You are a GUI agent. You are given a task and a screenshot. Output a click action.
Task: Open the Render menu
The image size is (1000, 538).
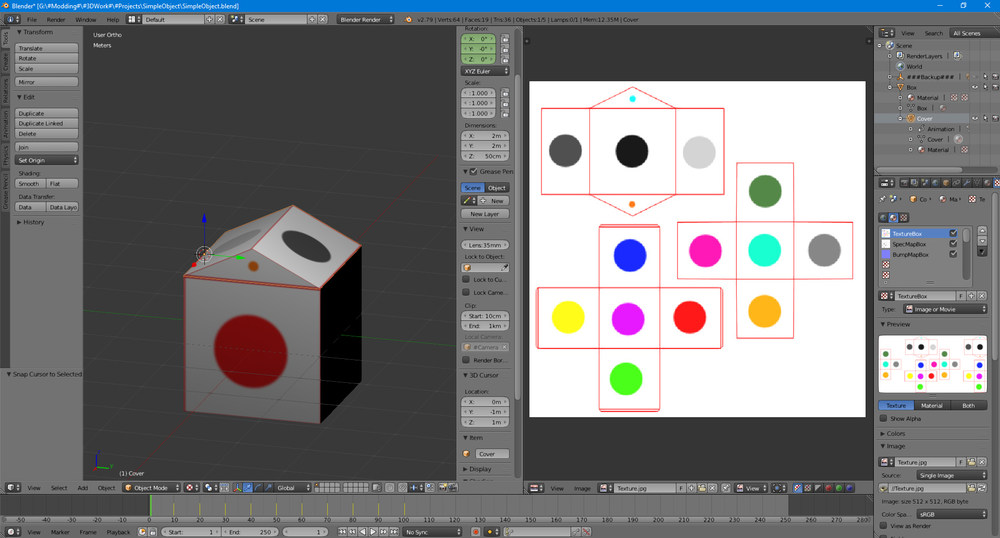[x=55, y=20]
